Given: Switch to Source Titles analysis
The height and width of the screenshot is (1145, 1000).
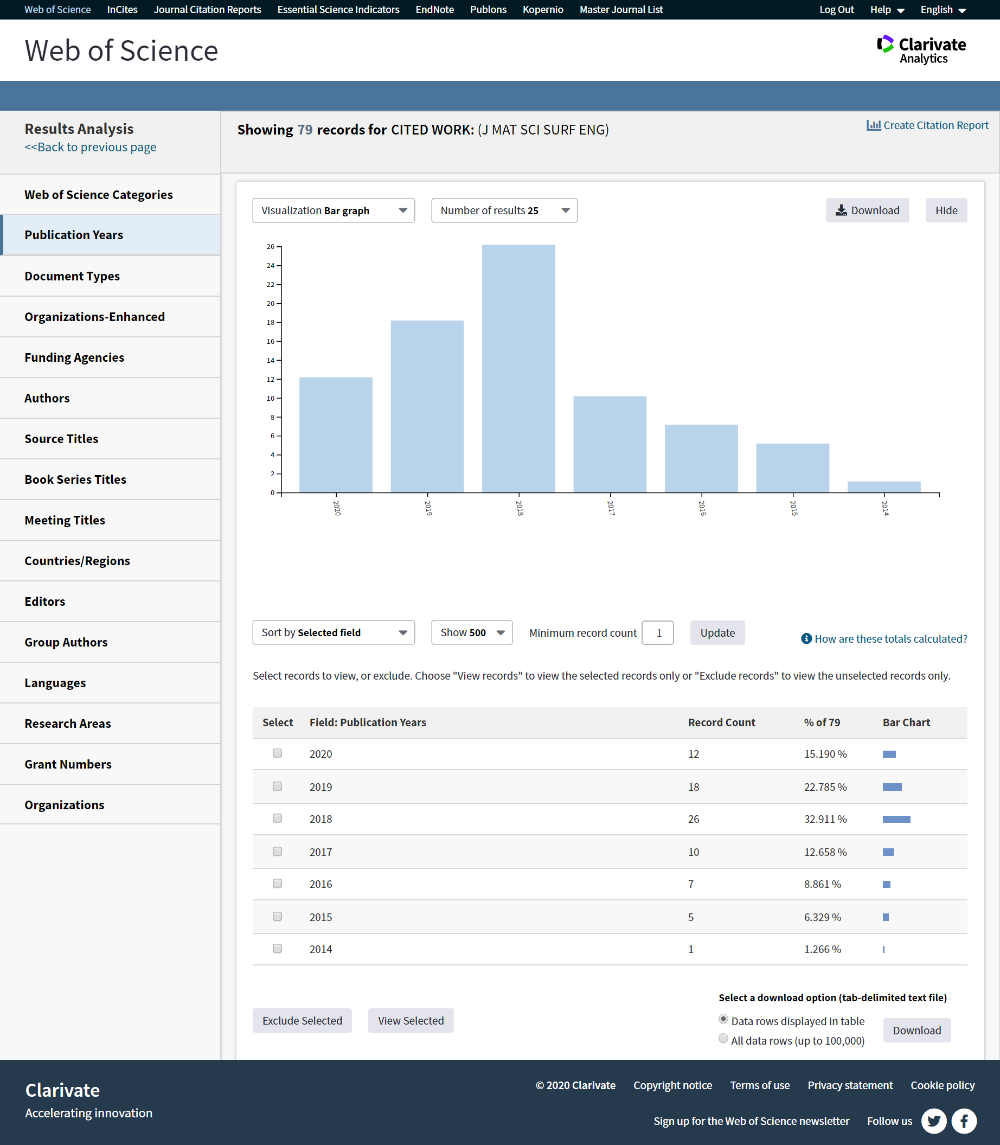Looking at the screenshot, I should click(x=110, y=439).
